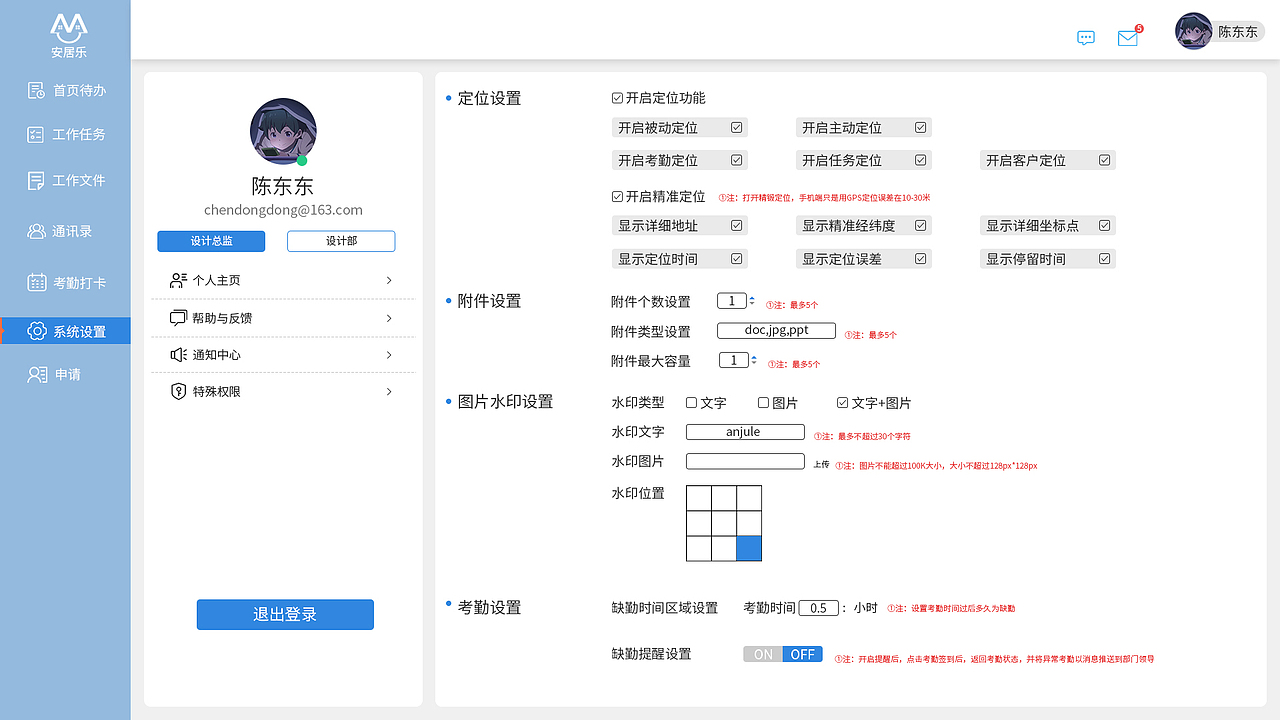Toggle the 开启被动定位 checkbox
The width and height of the screenshot is (1280, 720).
click(x=737, y=128)
